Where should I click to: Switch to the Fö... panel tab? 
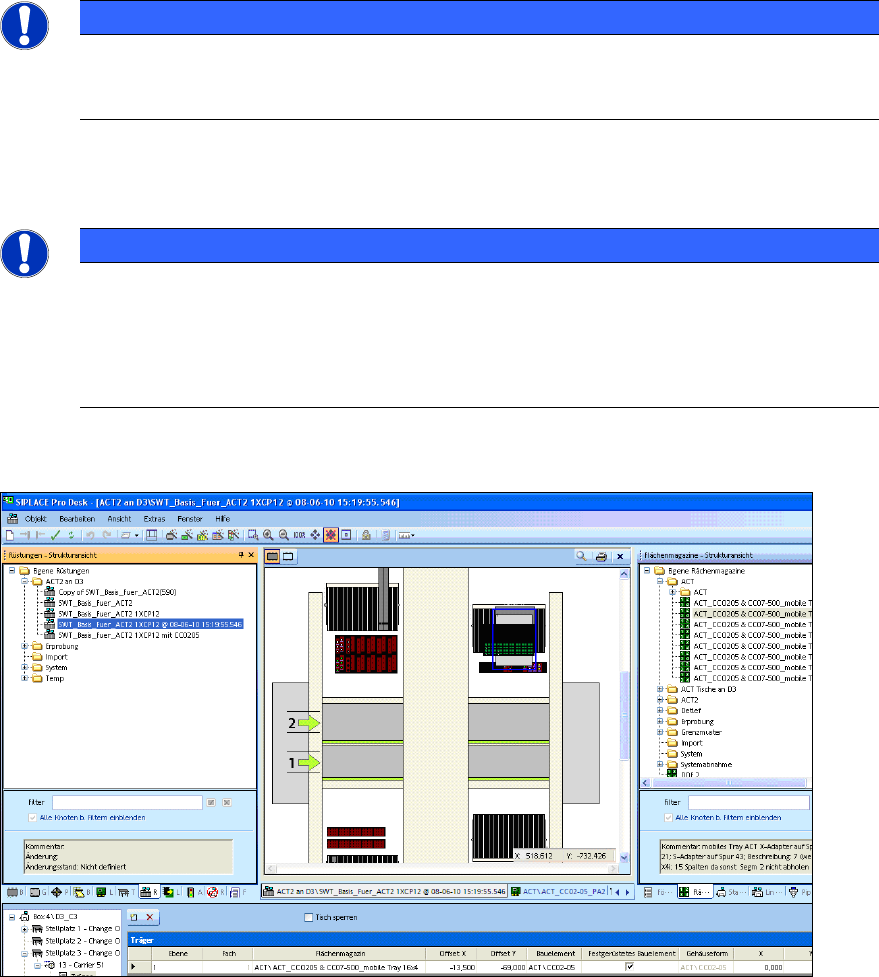click(x=659, y=892)
